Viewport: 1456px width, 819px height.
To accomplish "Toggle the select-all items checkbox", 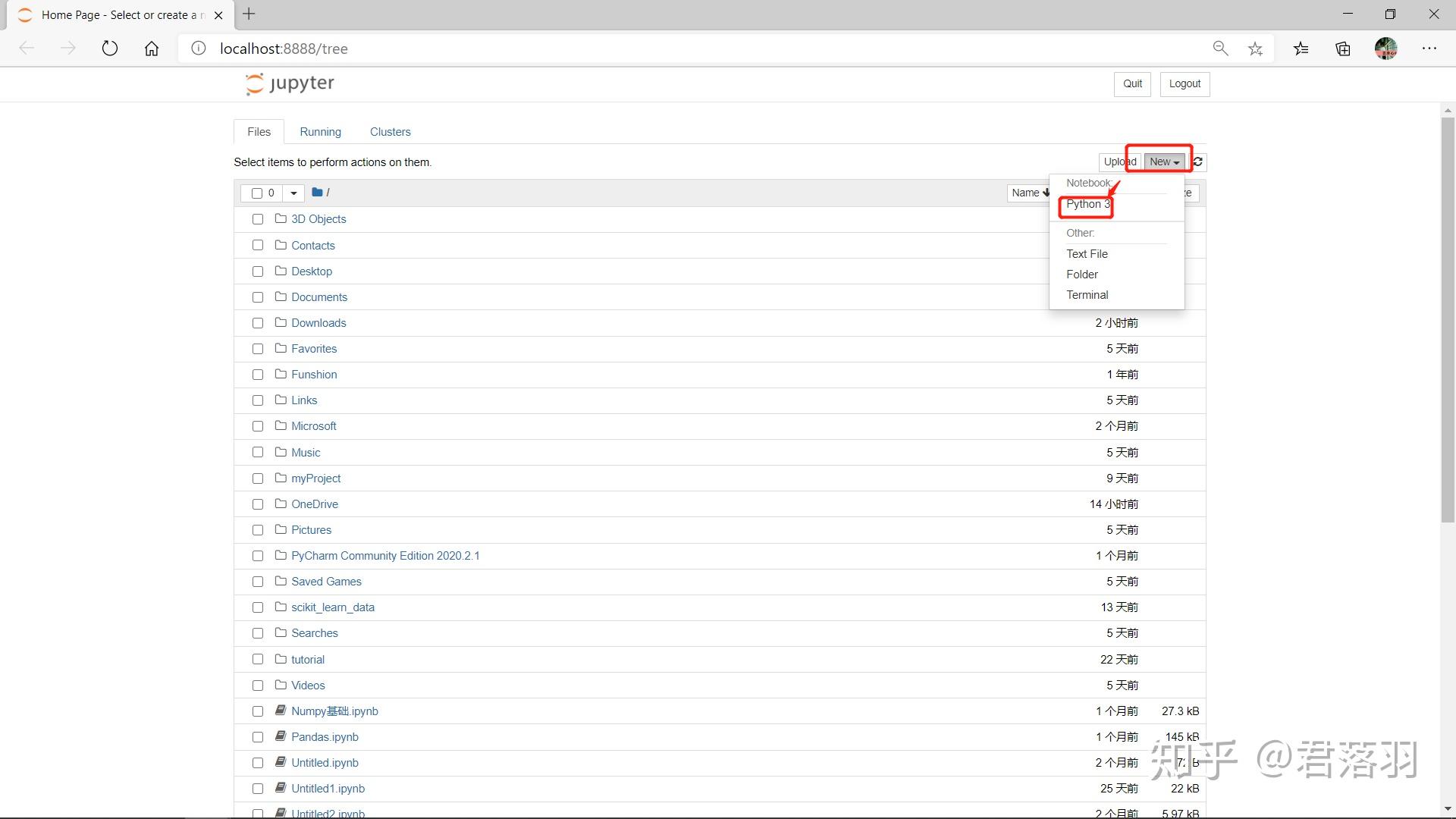I will 257,193.
